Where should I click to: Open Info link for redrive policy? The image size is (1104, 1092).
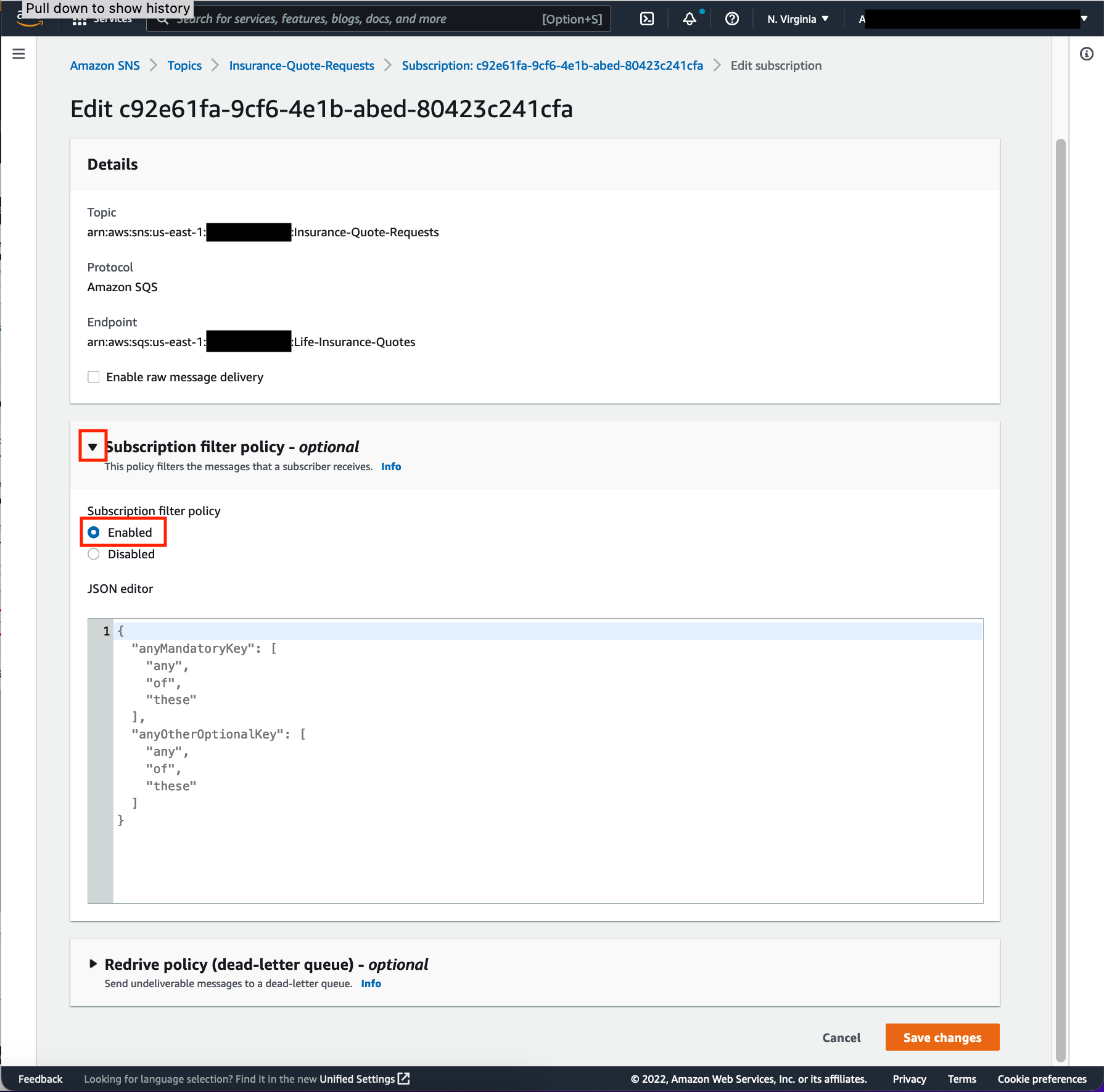(x=371, y=983)
